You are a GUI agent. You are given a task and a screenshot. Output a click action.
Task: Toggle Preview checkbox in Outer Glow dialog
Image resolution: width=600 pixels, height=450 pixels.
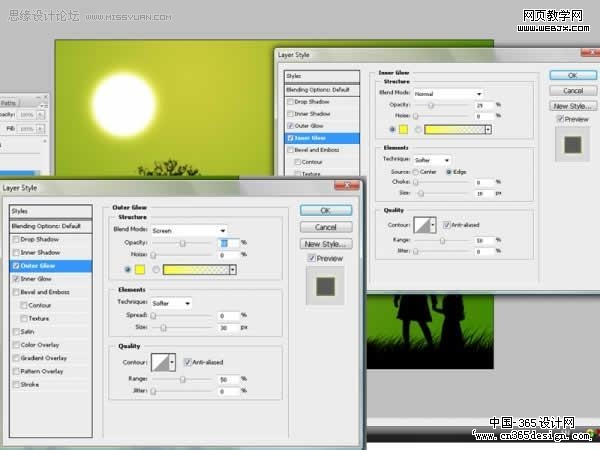click(x=312, y=258)
